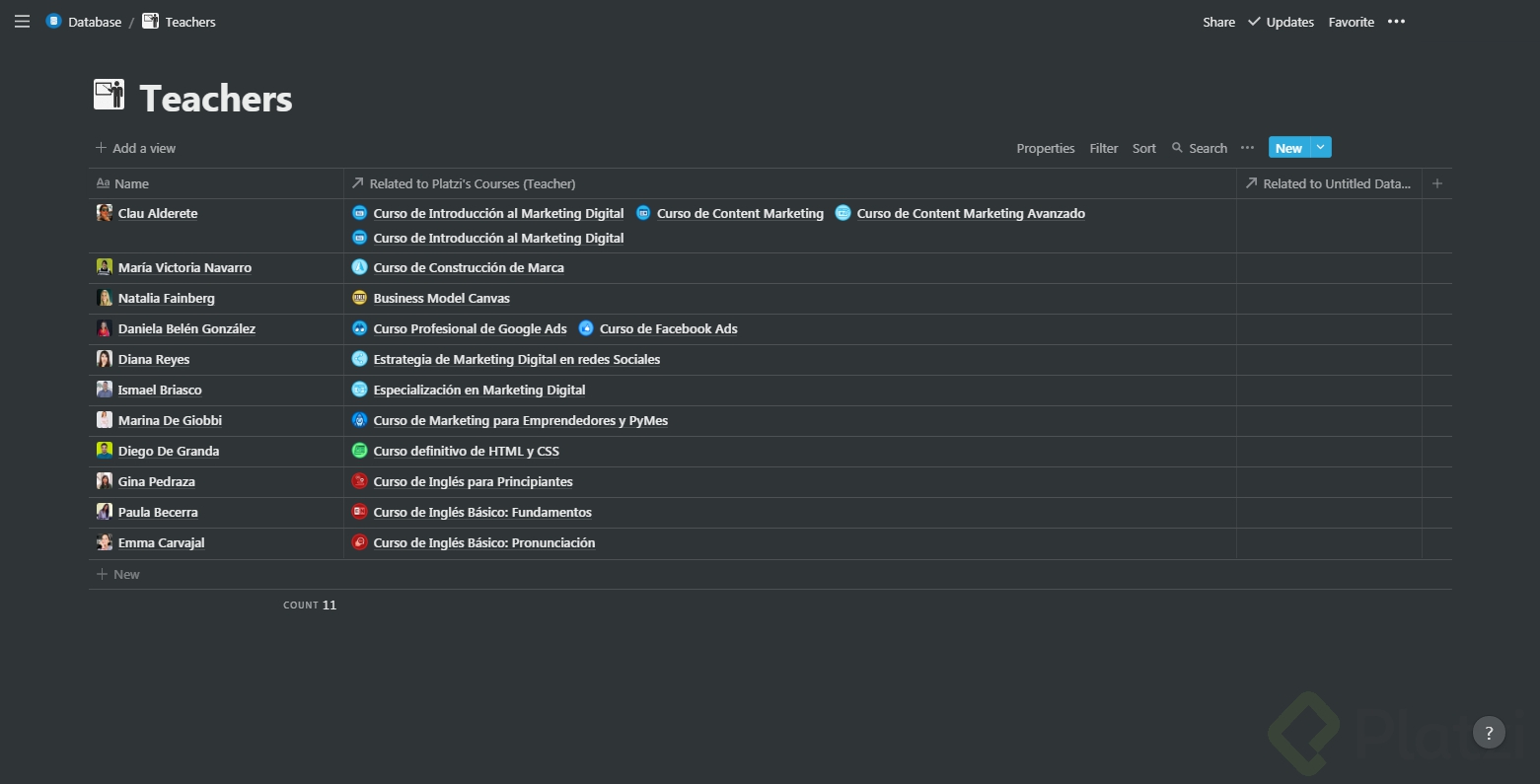The image size is (1540, 784).
Task: Click the three-dot icon beside Search
Action: [1247, 148]
